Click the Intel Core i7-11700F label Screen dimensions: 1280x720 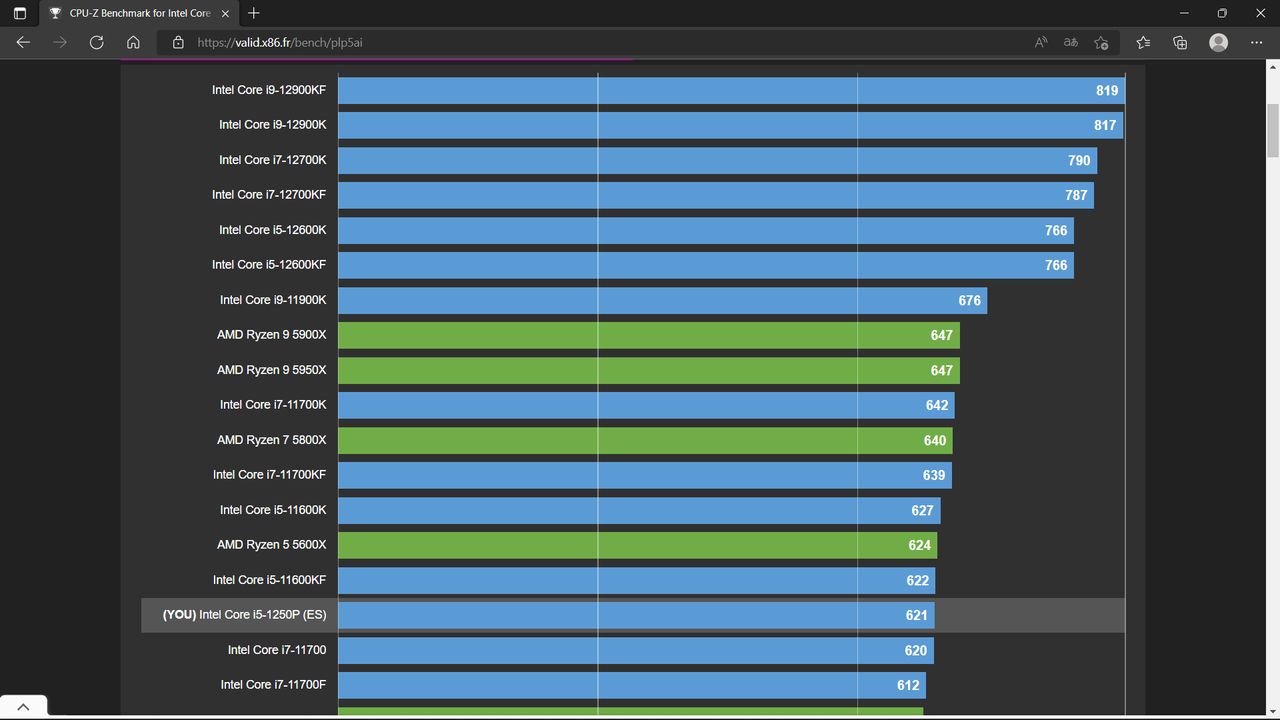tap(273, 685)
